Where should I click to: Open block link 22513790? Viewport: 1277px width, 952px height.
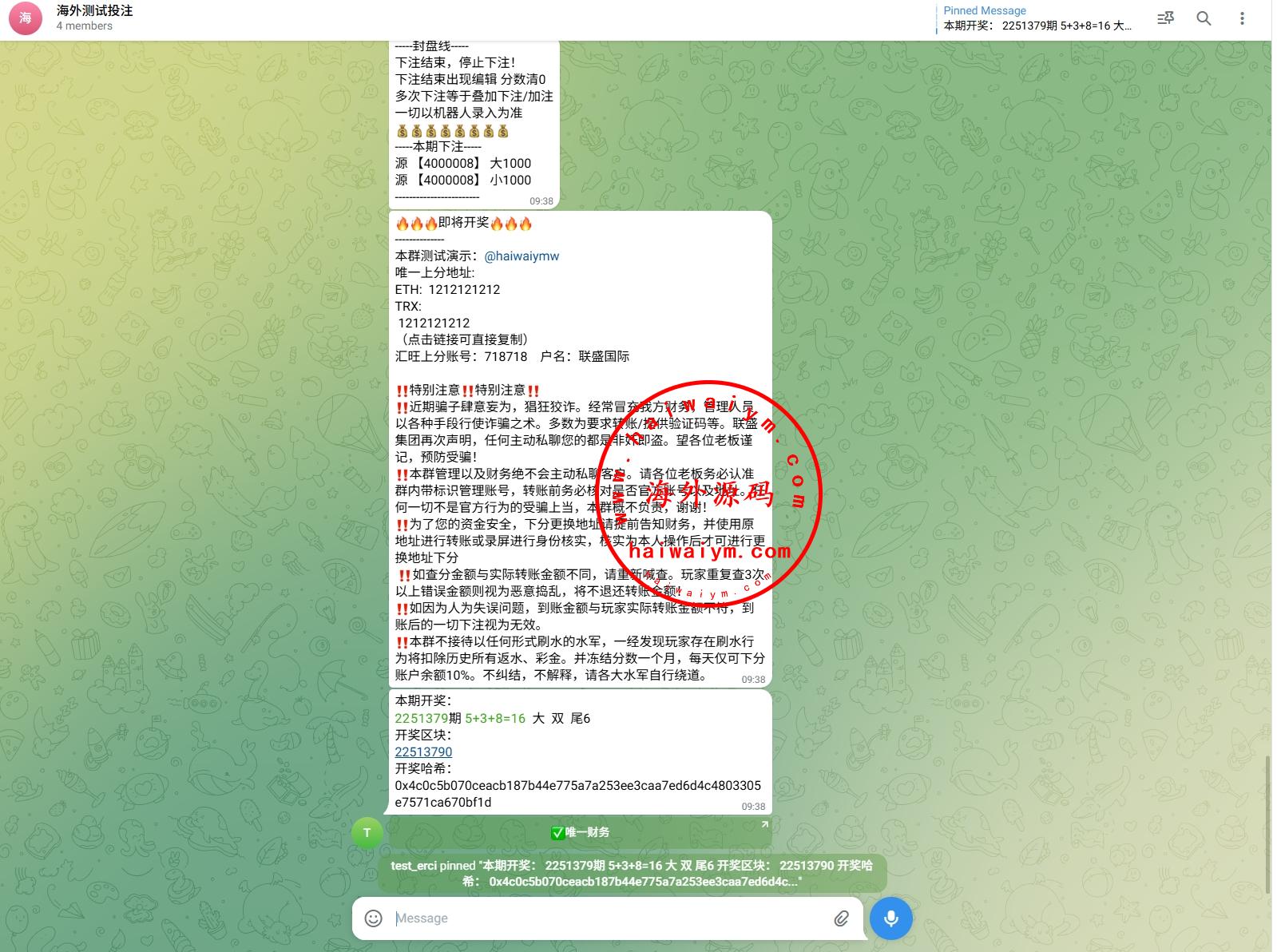(x=423, y=752)
